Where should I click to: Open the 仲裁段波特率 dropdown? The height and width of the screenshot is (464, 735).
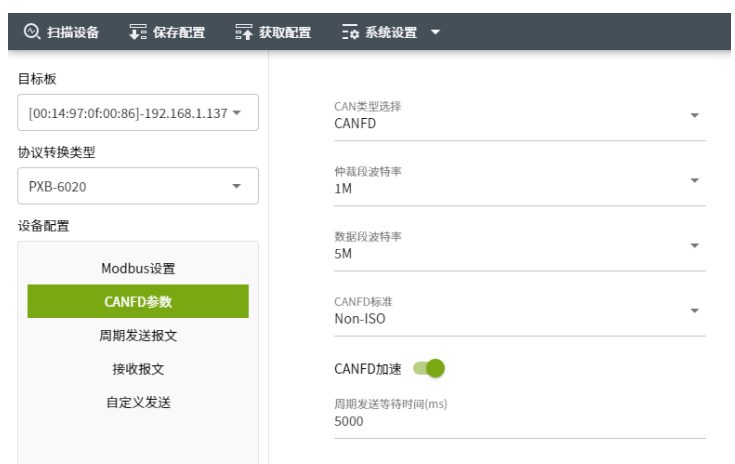coord(694,181)
